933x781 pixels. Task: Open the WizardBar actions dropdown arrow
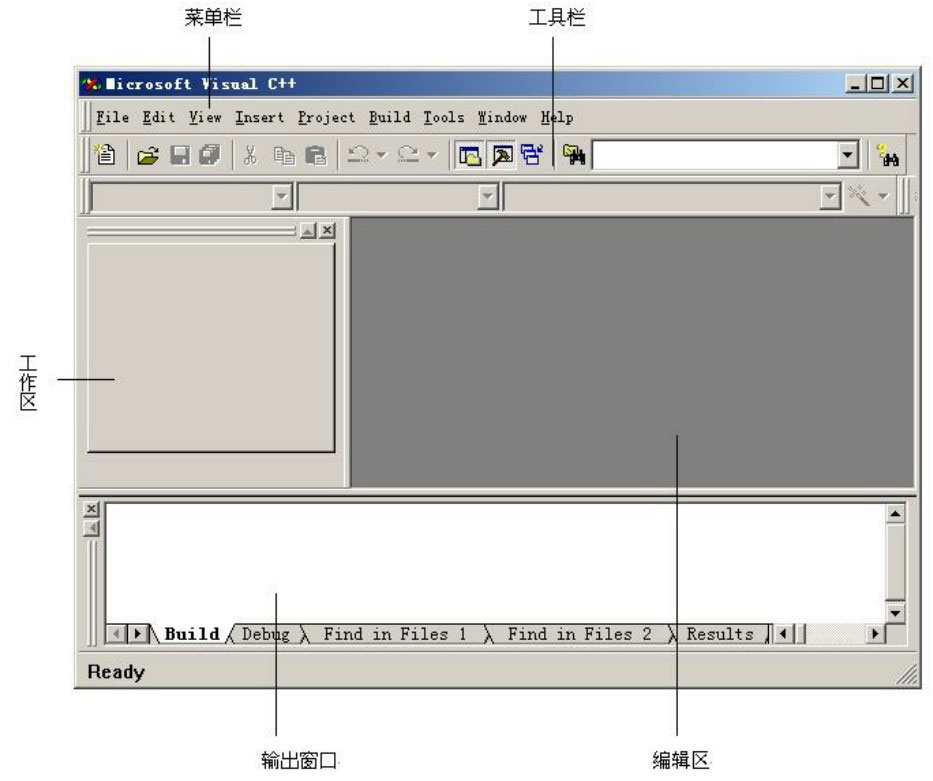(x=884, y=196)
